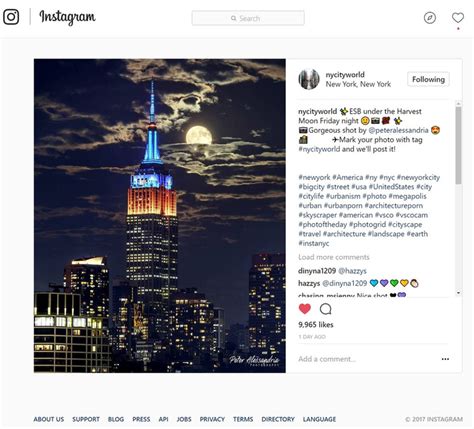The height and width of the screenshot is (429, 474).
Task: Open the nycityworld profile avatar
Action: pyautogui.click(x=309, y=79)
